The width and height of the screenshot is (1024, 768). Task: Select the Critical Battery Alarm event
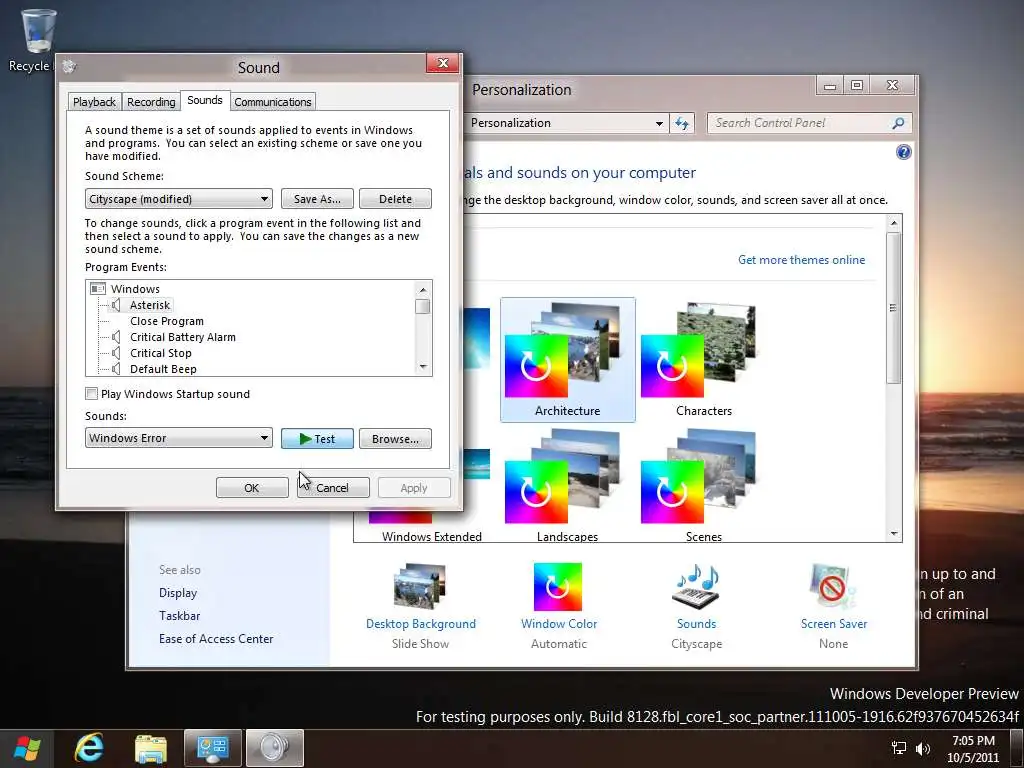click(183, 337)
